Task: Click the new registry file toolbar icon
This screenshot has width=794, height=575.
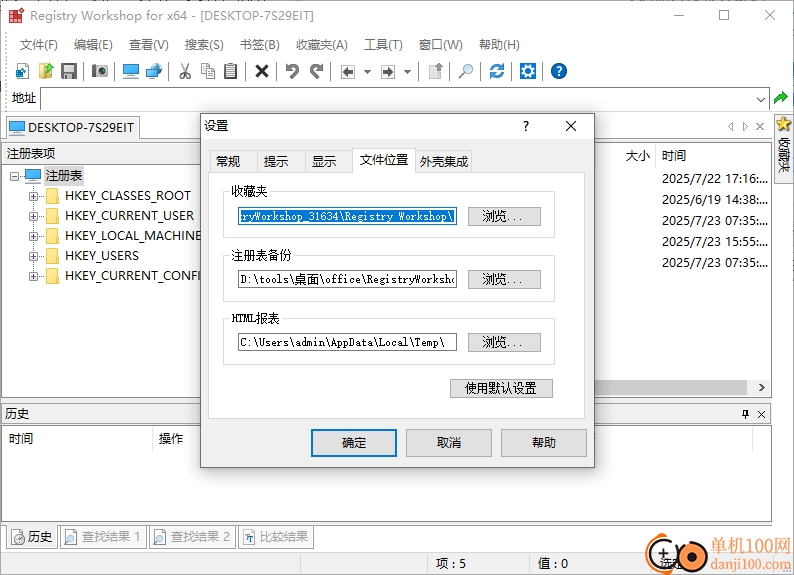Action: (22, 71)
